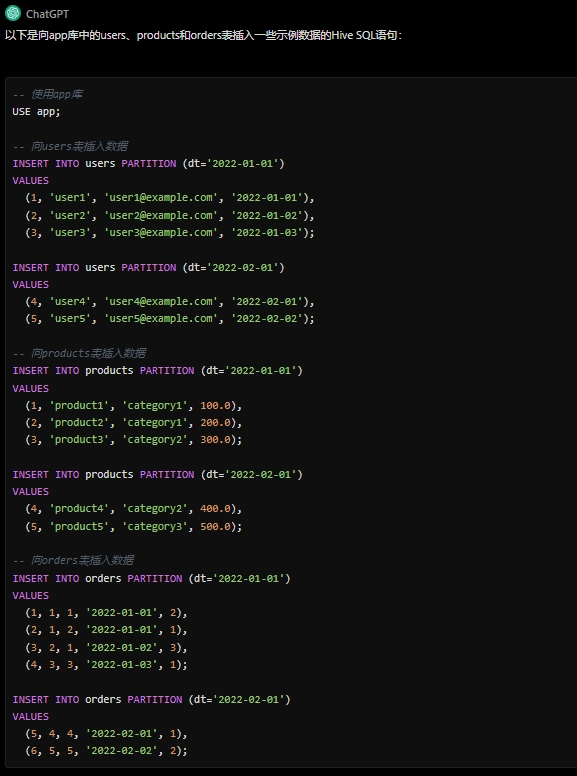Image resolution: width=577 pixels, height=776 pixels.
Task: Click INSERT INTO users line for dt='2022-01-01'
Action: click(x=148, y=163)
